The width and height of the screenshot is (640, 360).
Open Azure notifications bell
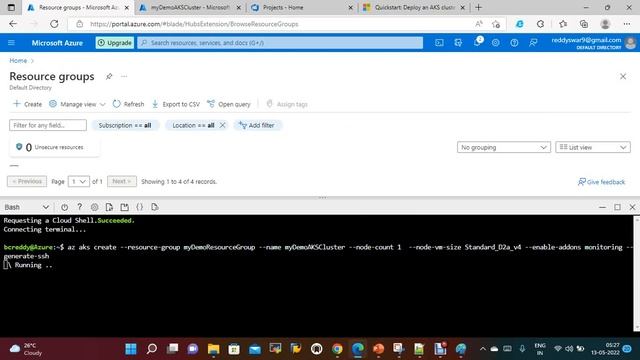coord(477,42)
